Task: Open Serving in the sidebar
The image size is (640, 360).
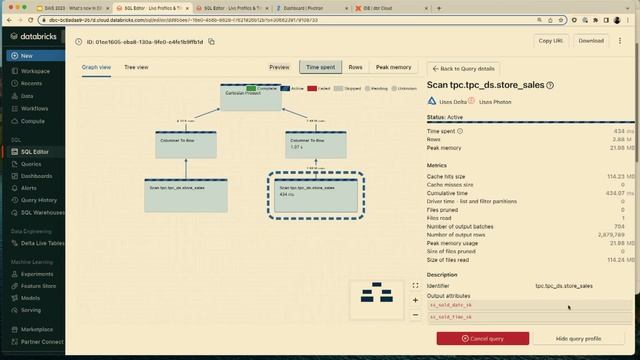Action: (31, 310)
